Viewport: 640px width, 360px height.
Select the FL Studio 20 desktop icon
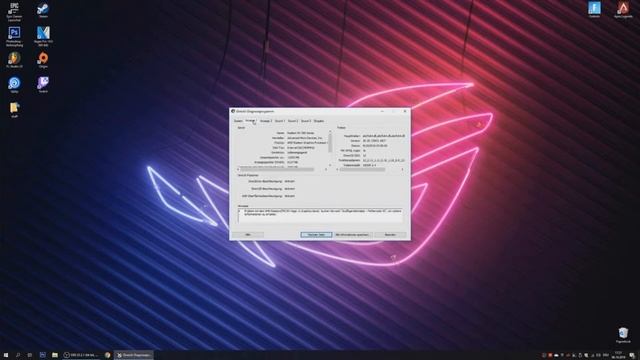point(14,60)
